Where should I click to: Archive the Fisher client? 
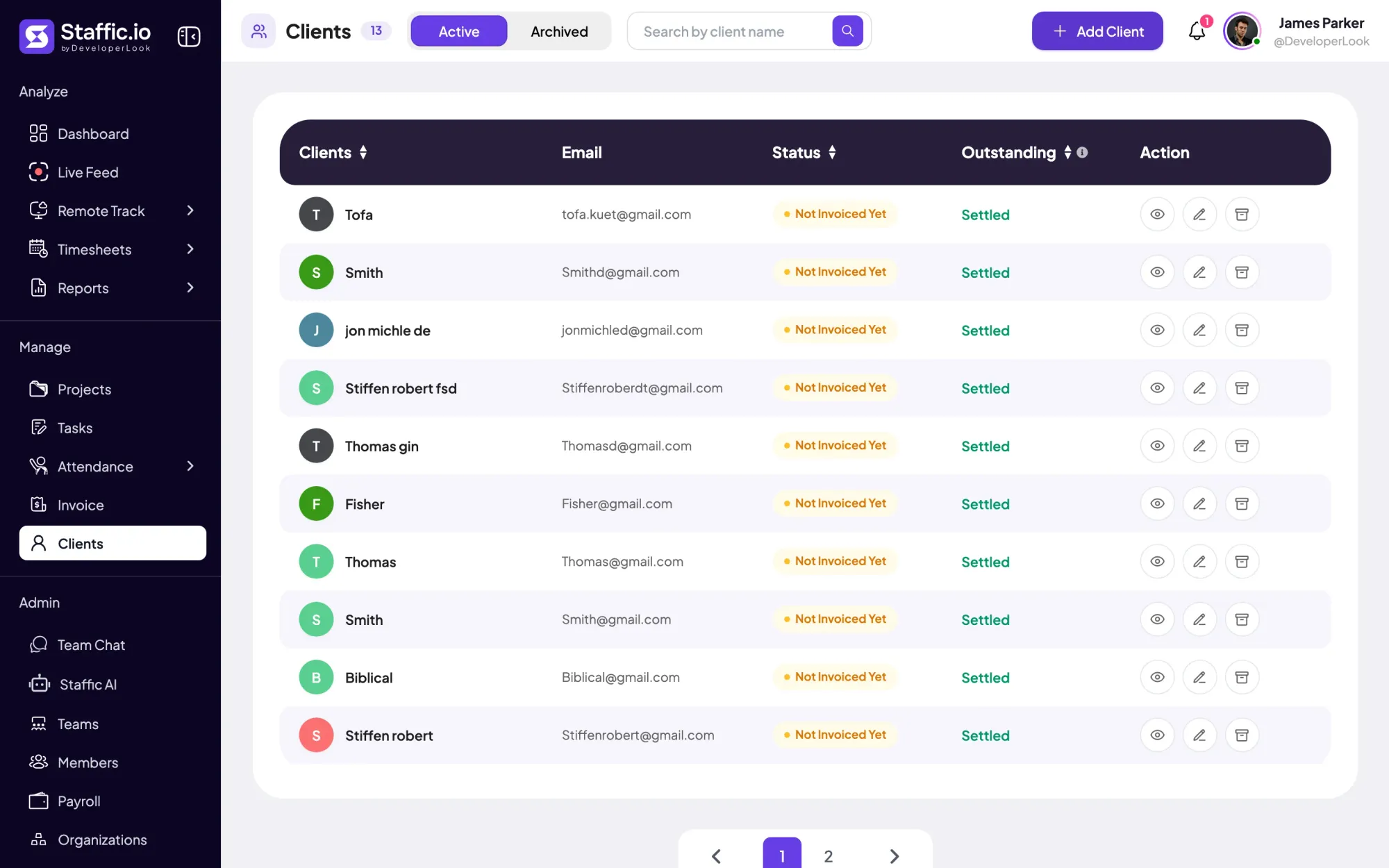point(1242,503)
